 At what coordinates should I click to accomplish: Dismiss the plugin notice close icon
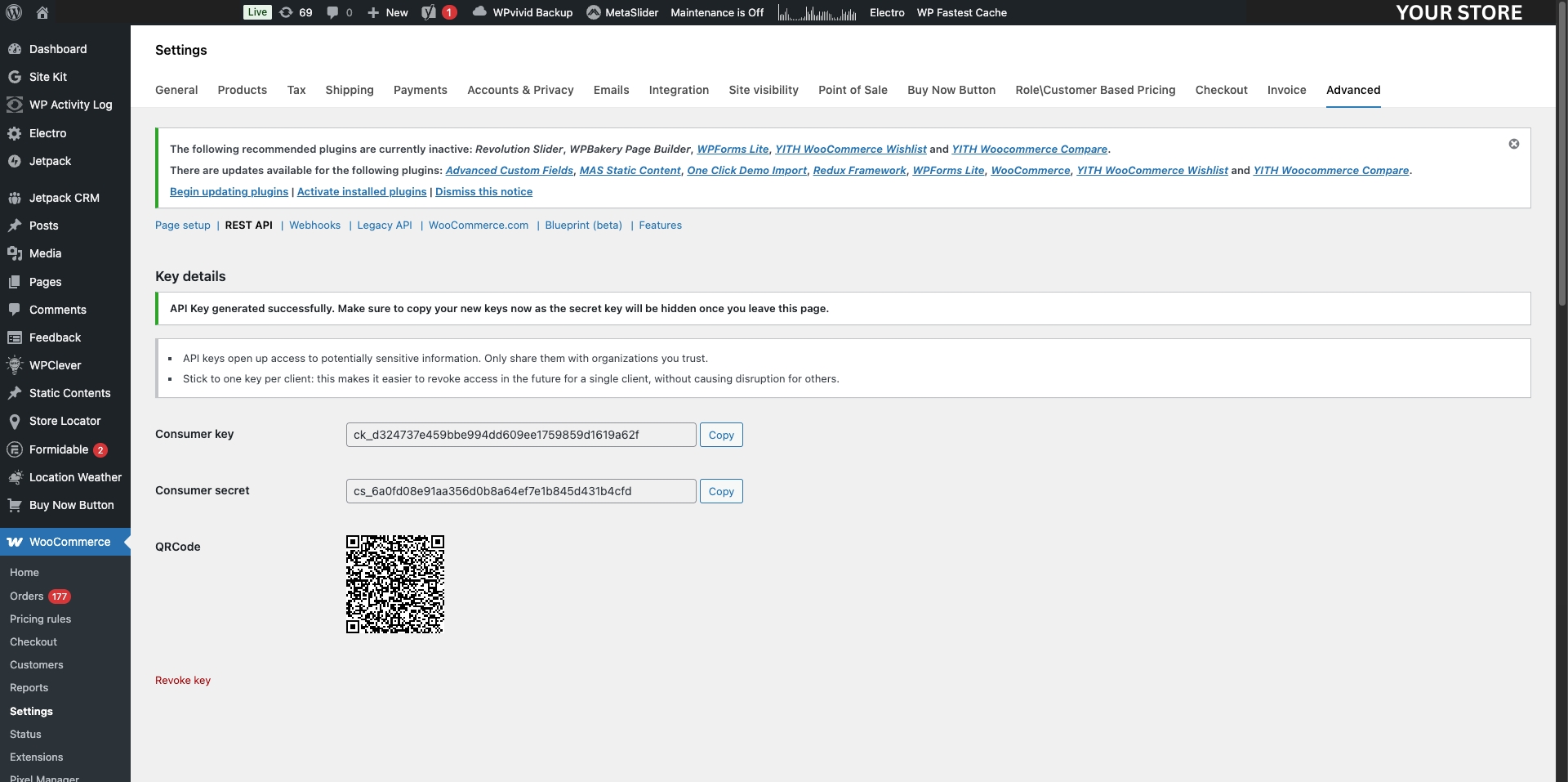(1513, 144)
